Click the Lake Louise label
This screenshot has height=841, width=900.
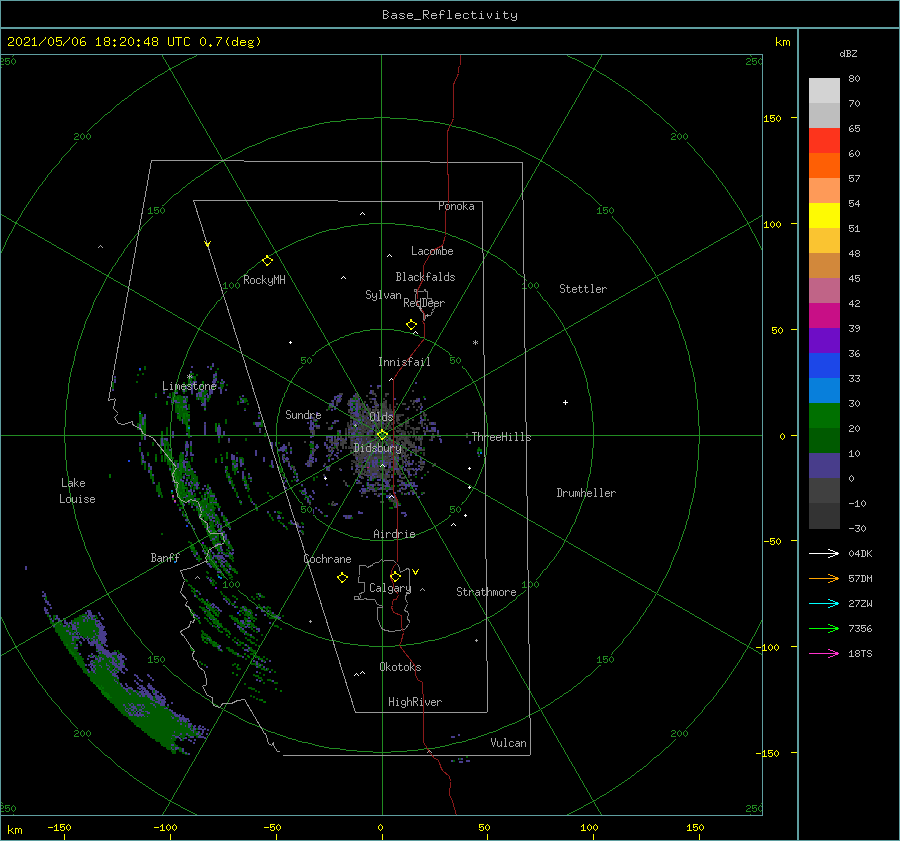pos(77,491)
